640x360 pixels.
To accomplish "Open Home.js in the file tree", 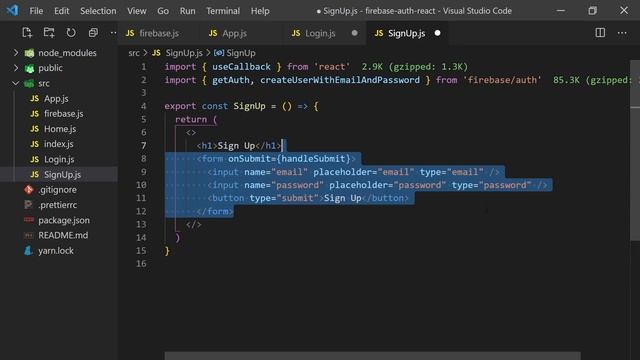I will [59, 129].
